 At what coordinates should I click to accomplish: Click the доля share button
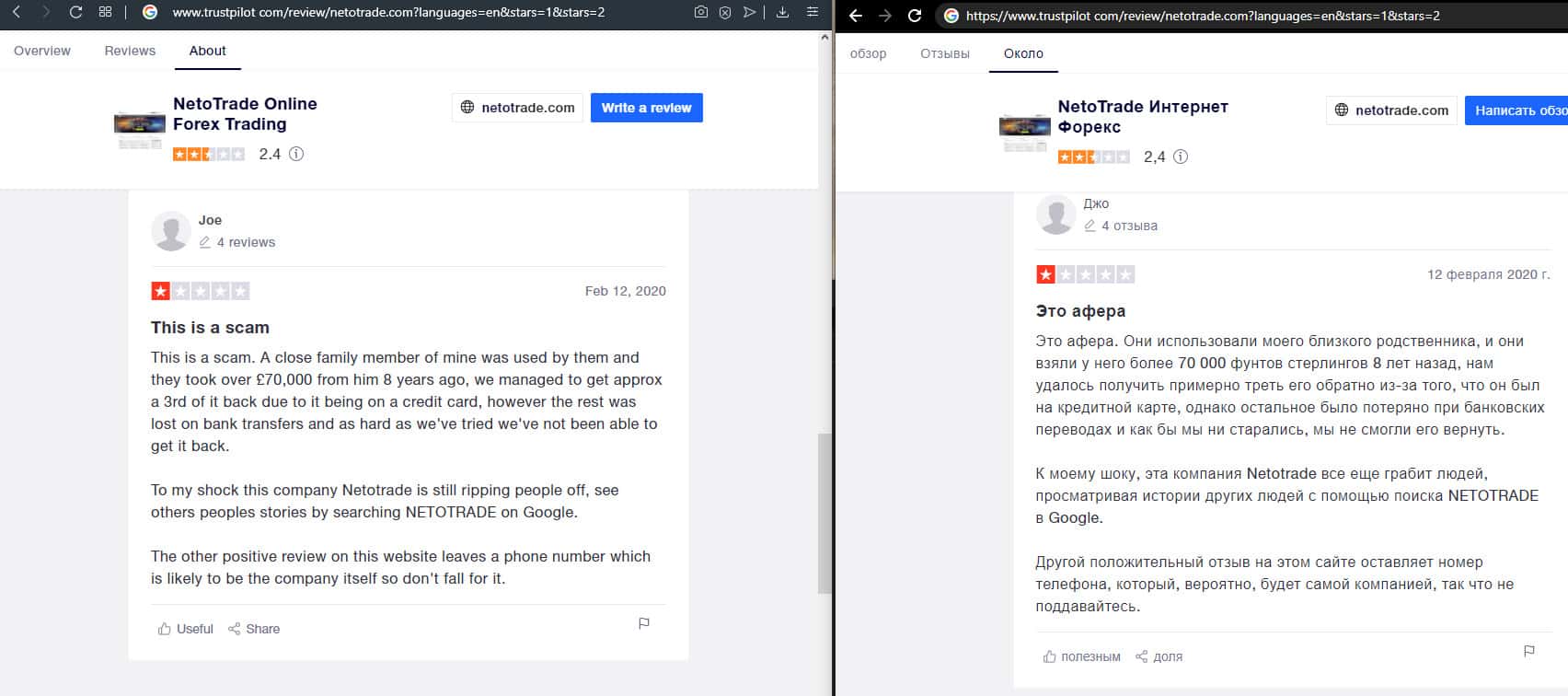(x=1159, y=656)
